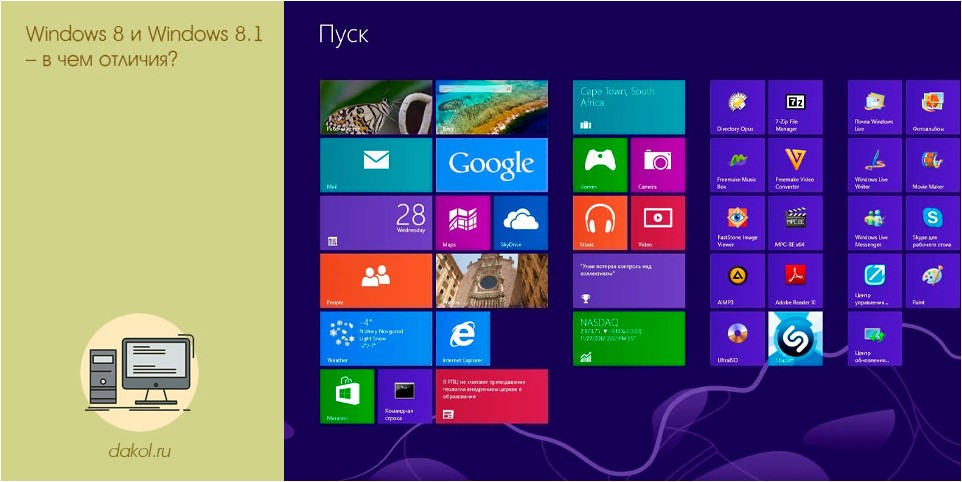
Task: Open Почта Windows Live tile
Action: click(x=875, y=107)
